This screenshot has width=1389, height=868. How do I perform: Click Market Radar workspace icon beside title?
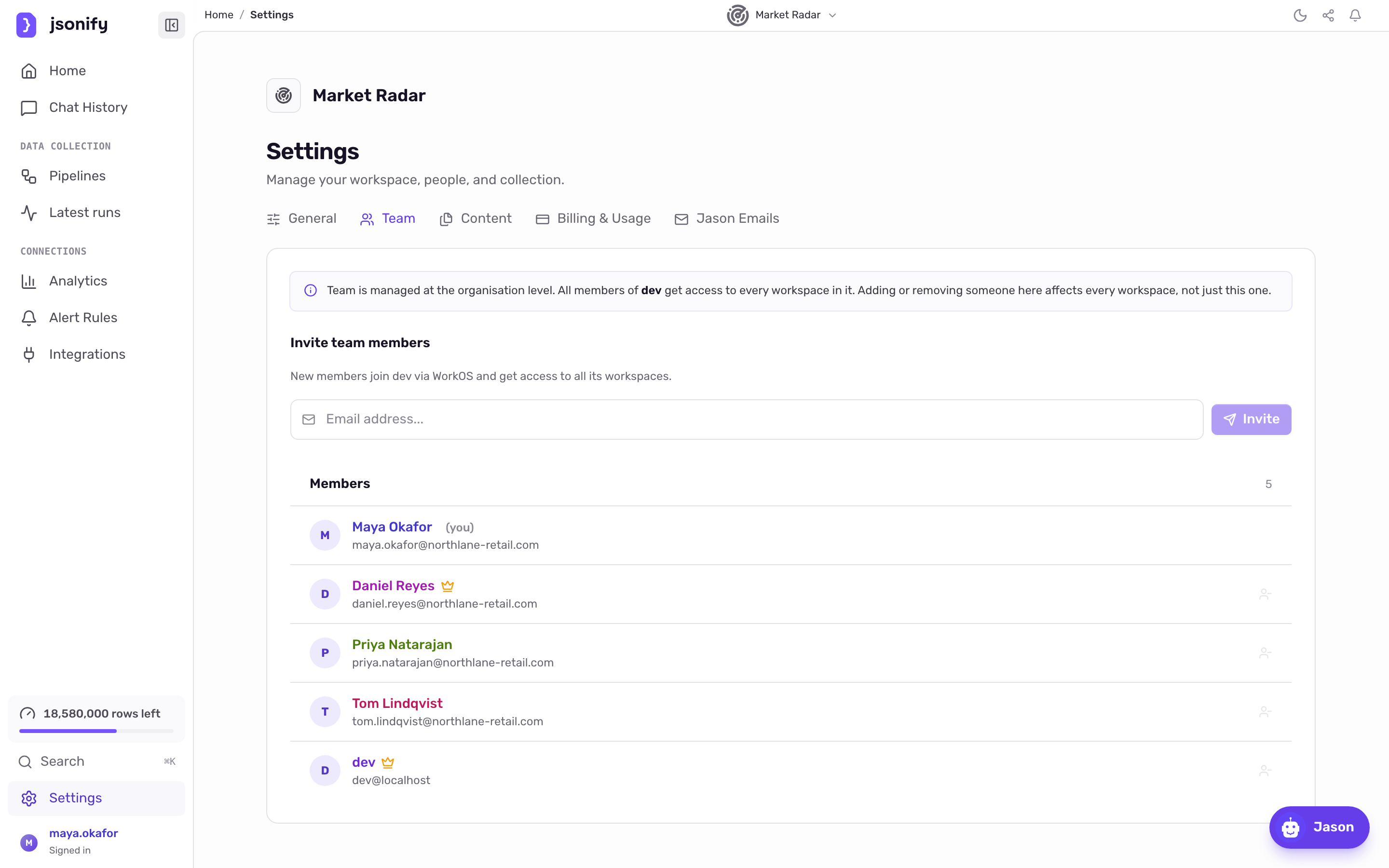click(x=284, y=95)
